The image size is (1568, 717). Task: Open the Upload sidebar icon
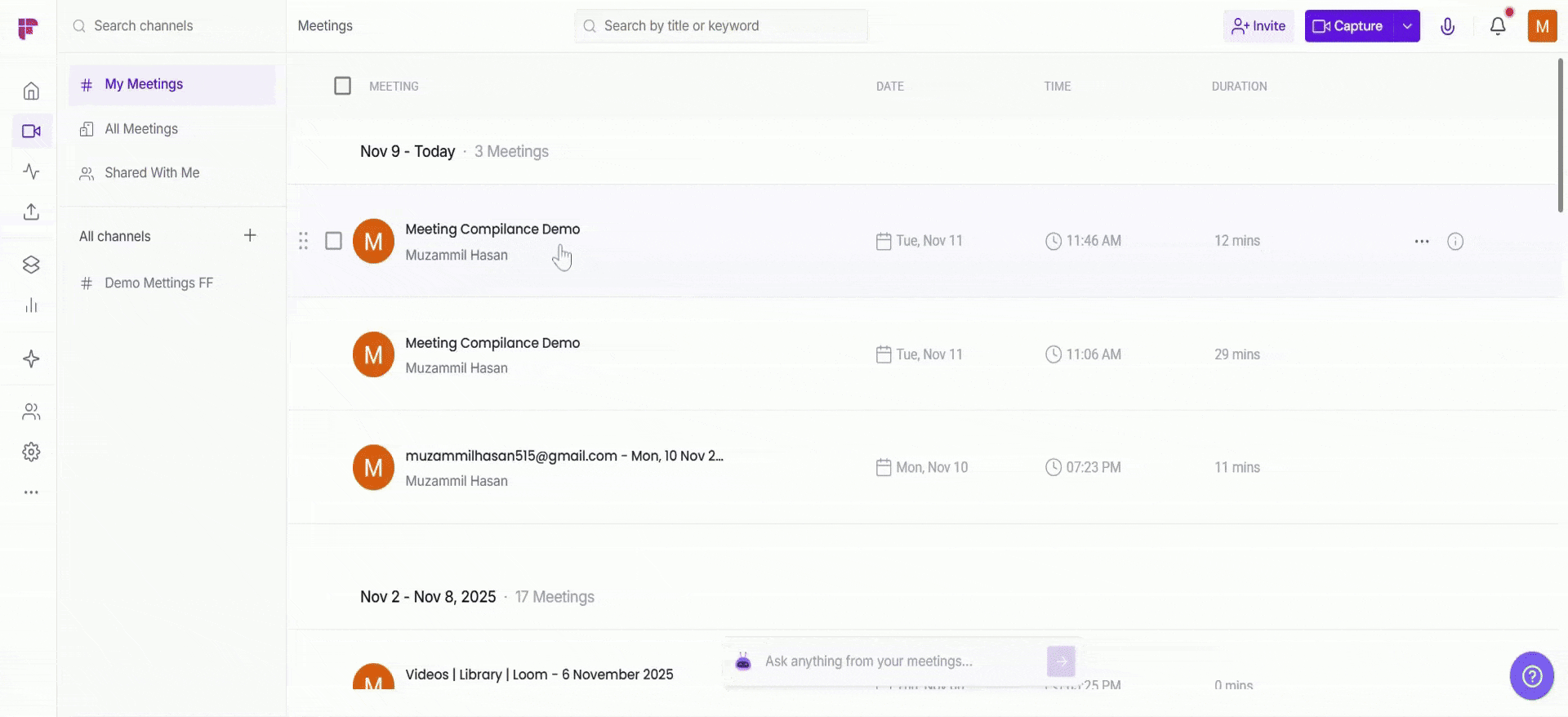point(31,212)
